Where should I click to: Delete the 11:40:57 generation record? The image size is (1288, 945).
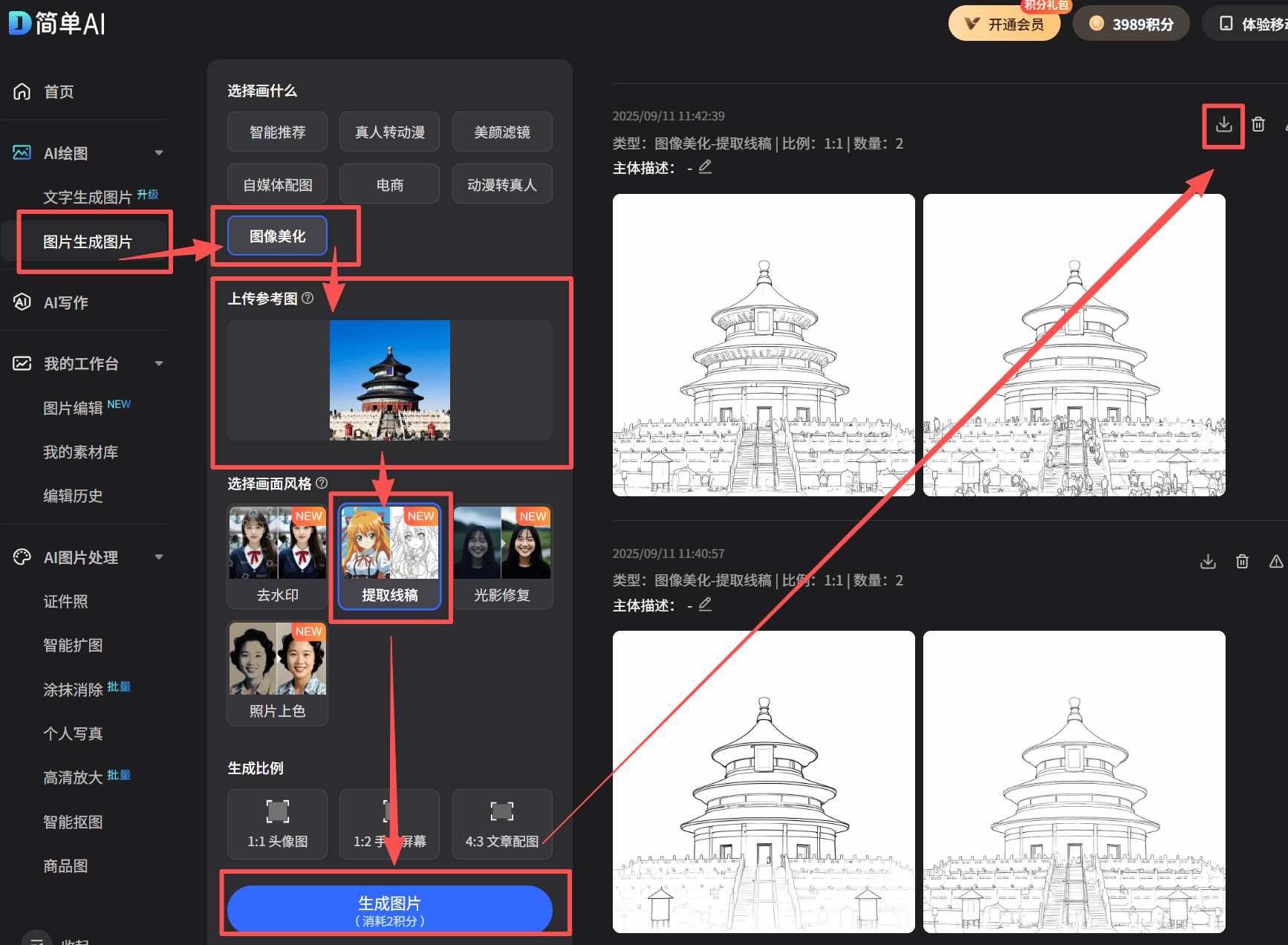[1242, 562]
